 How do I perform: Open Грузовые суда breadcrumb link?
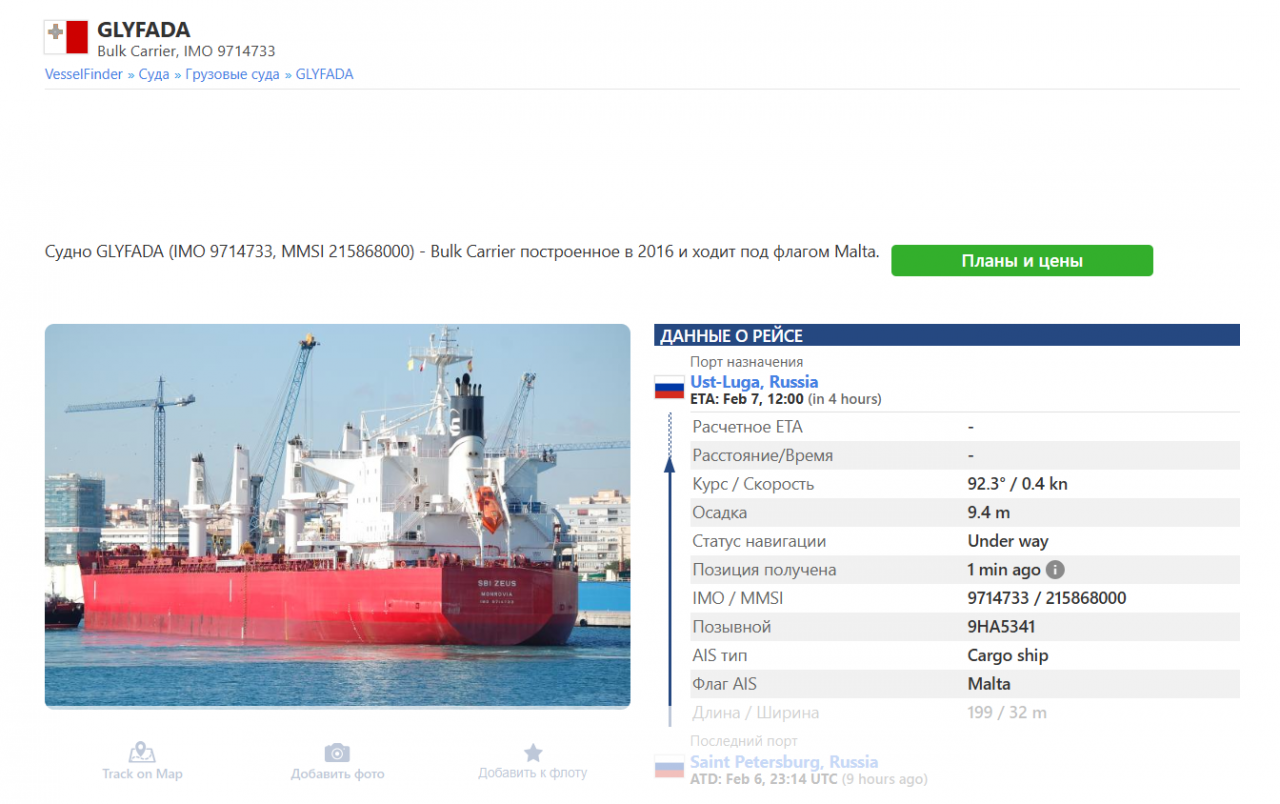(x=232, y=74)
